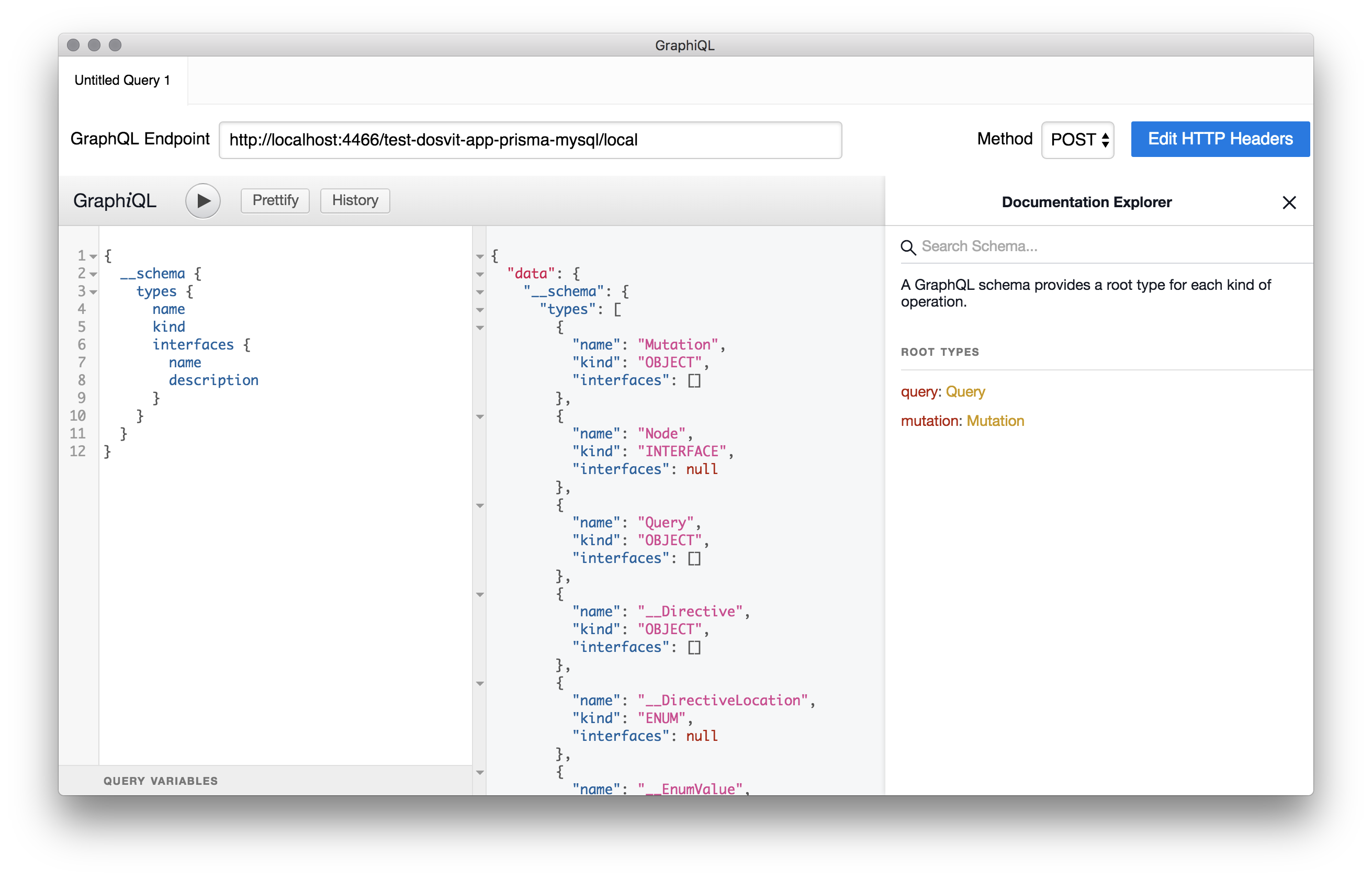This screenshot has width=1372, height=879.
Task: Collapse the __schema block using its fold triangle
Action: click(x=93, y=274)
